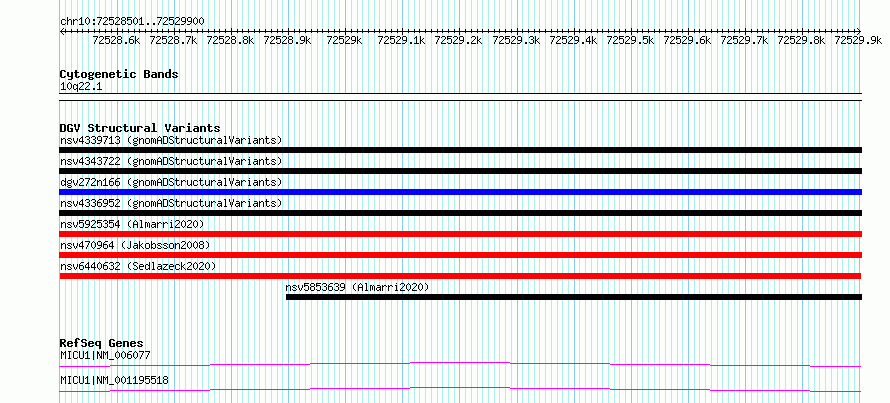890x403 pixels.
Task: Click the nsv4343722 variant label
Action: tap(171, 161)
